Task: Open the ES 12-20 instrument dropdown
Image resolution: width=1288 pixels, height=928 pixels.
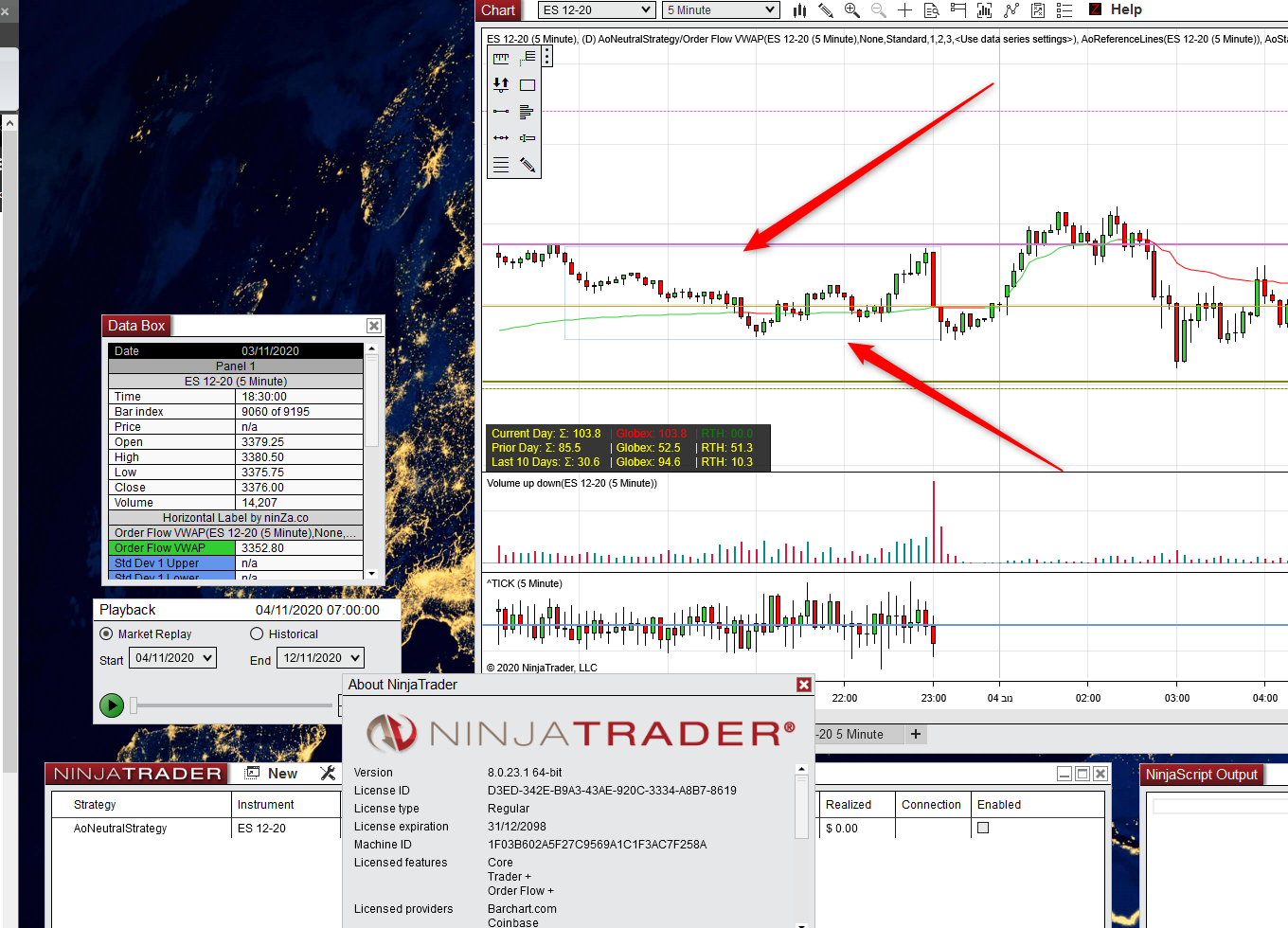Action: click(597, 9)
